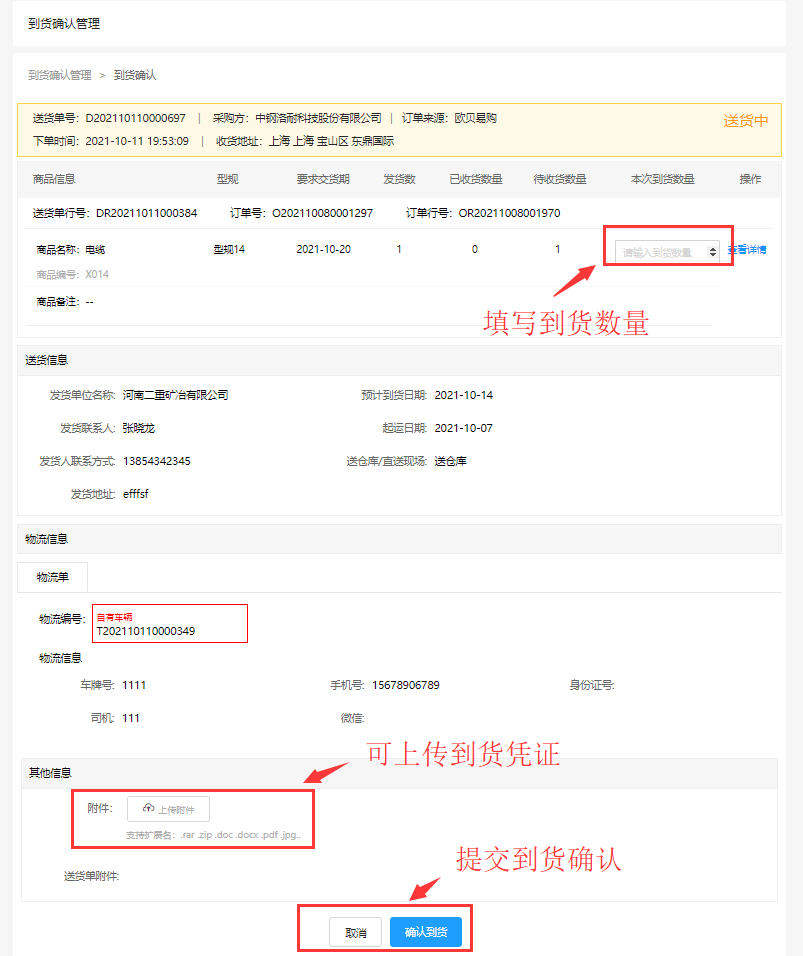Image resolution: width=803 pixels, height=956 pixels.
Task: Submit with the 确认到货 button
Action: 428,931
